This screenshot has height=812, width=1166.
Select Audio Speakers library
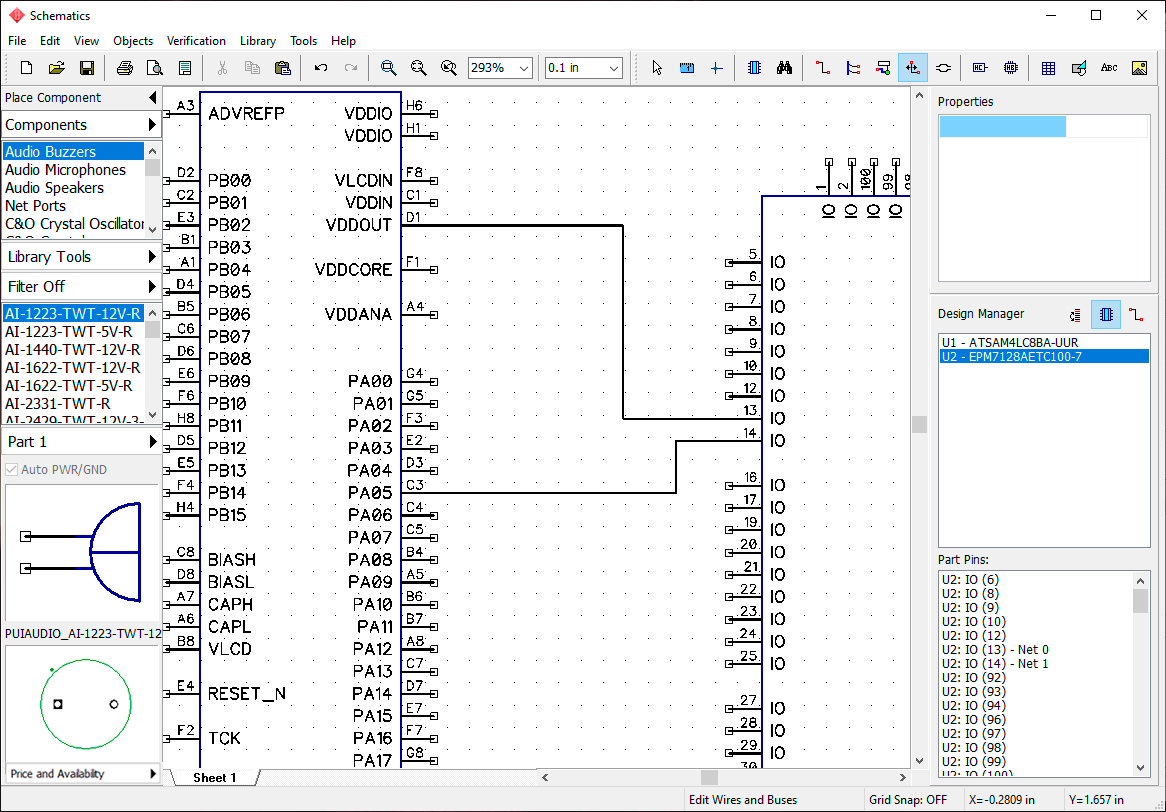[73, 188]
